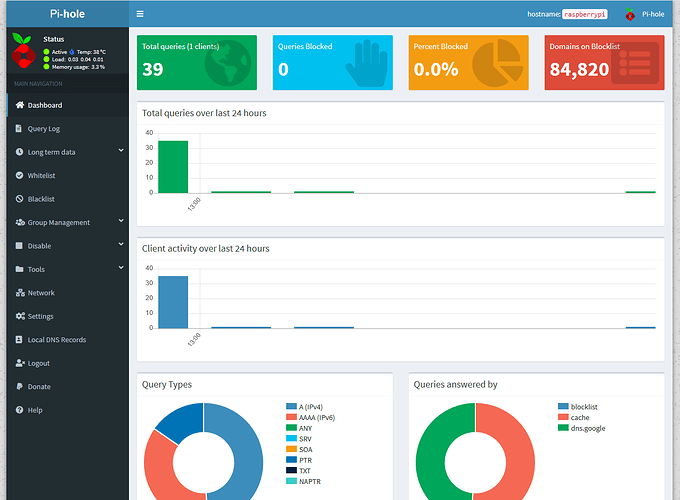Click the Donate PayPal icon
Image resolution: width=680 pixels, height=500 pixels.
click(19, 386)
